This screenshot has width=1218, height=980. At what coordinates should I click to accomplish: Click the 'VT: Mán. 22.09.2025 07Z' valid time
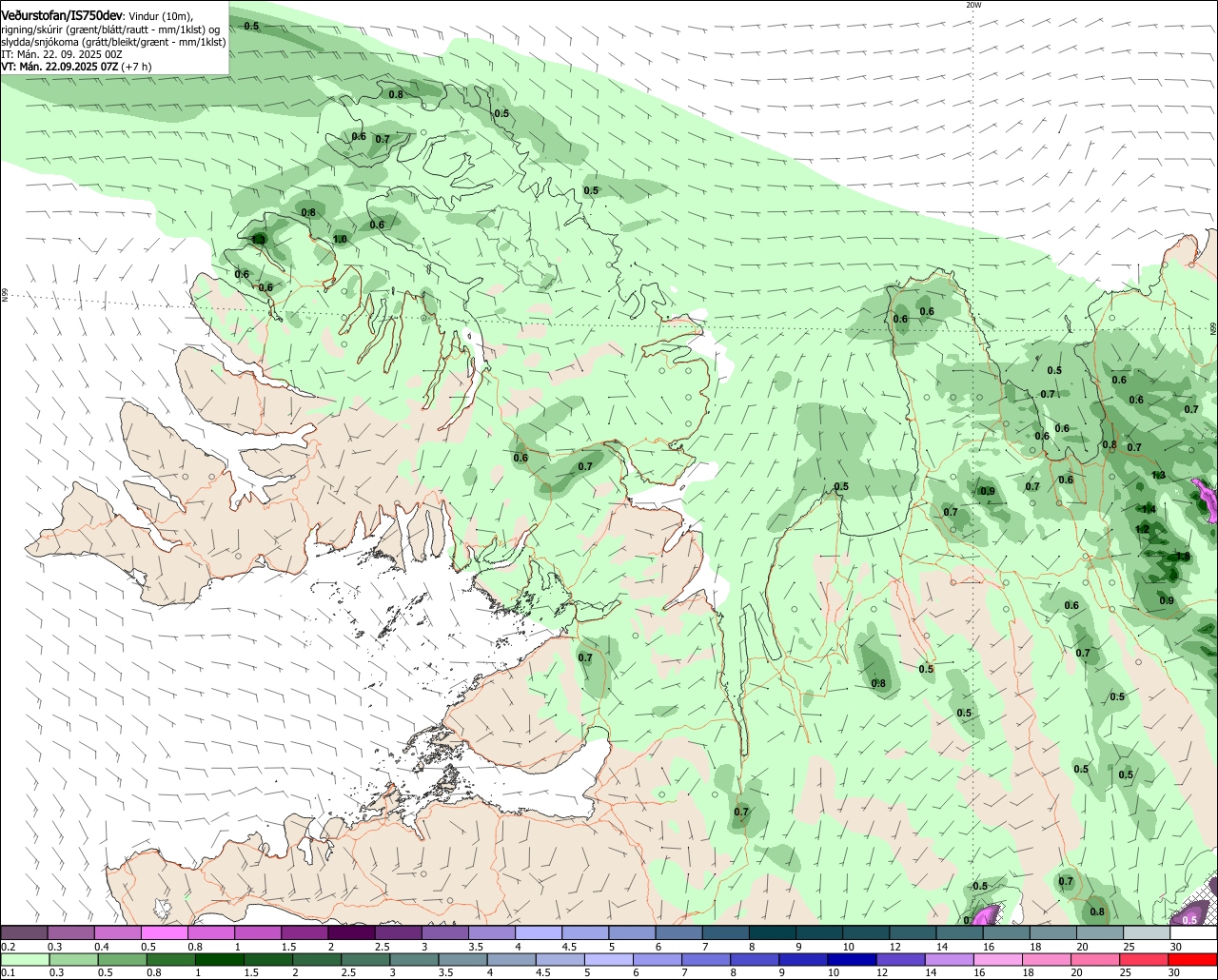tap(59, 67)
